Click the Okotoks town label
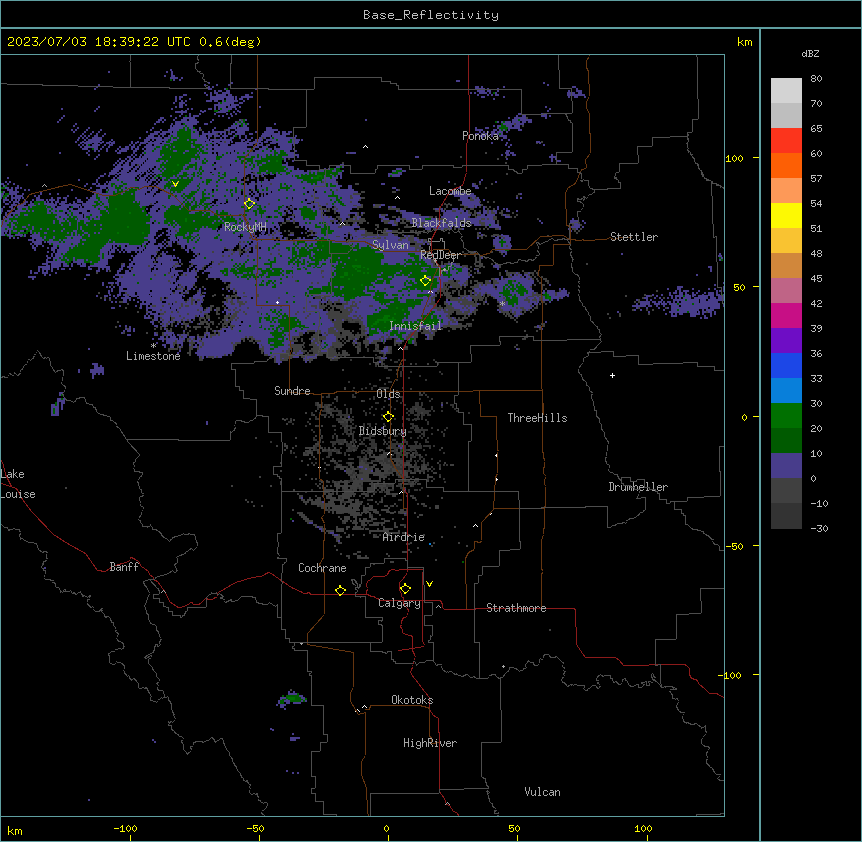Screen dimensions: 862x842 pos(412,700)
